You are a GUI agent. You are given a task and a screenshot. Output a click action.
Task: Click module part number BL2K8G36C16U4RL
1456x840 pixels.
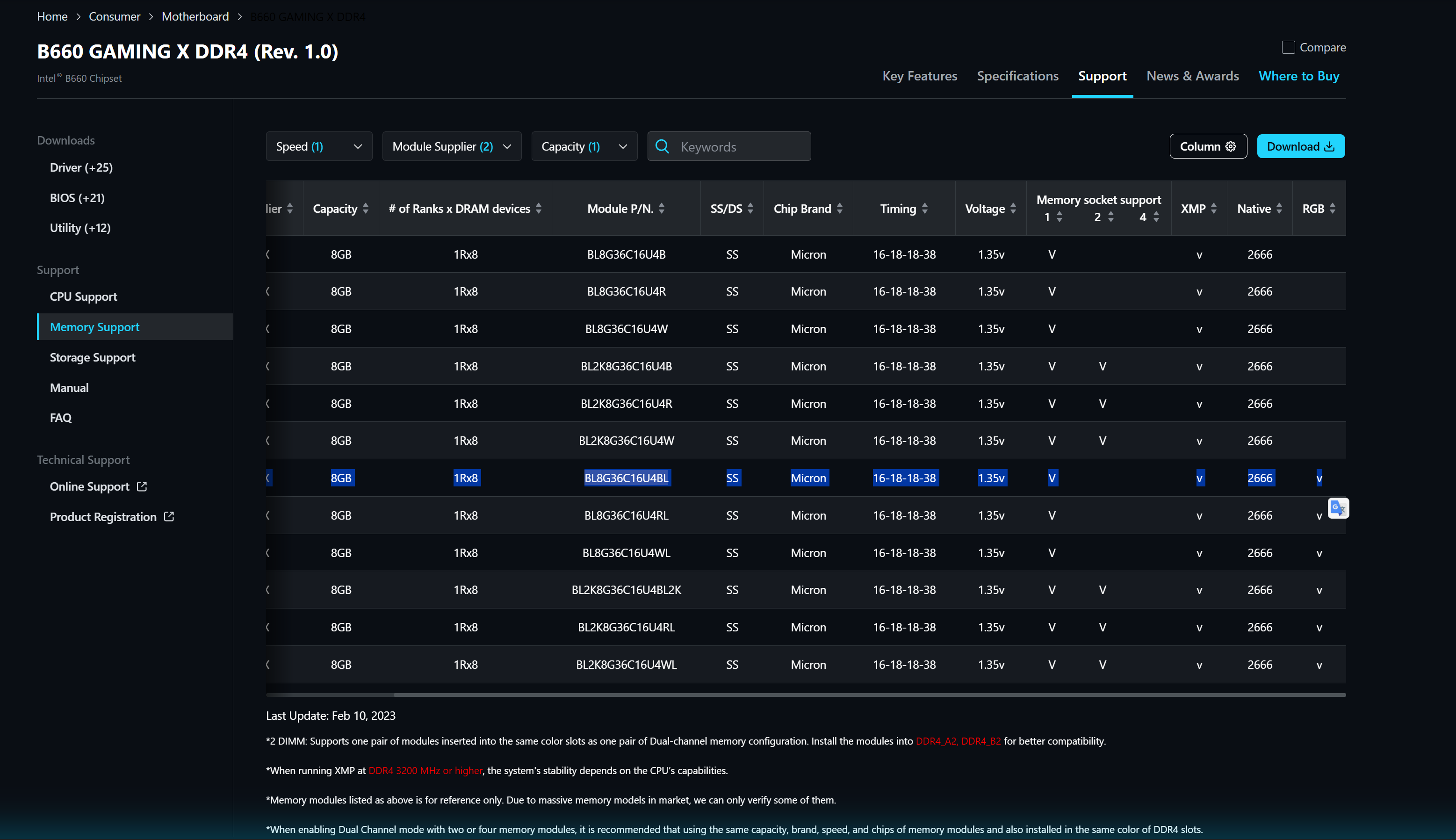coord(626,627)
